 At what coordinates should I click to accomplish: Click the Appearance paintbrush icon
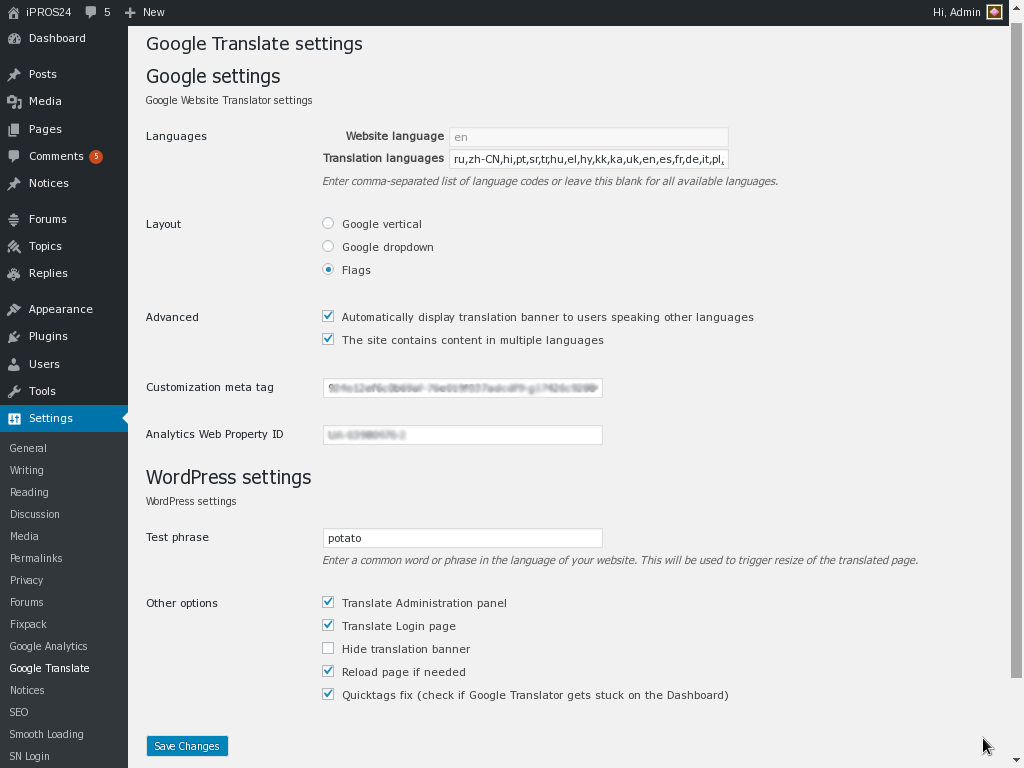[14, 310]
